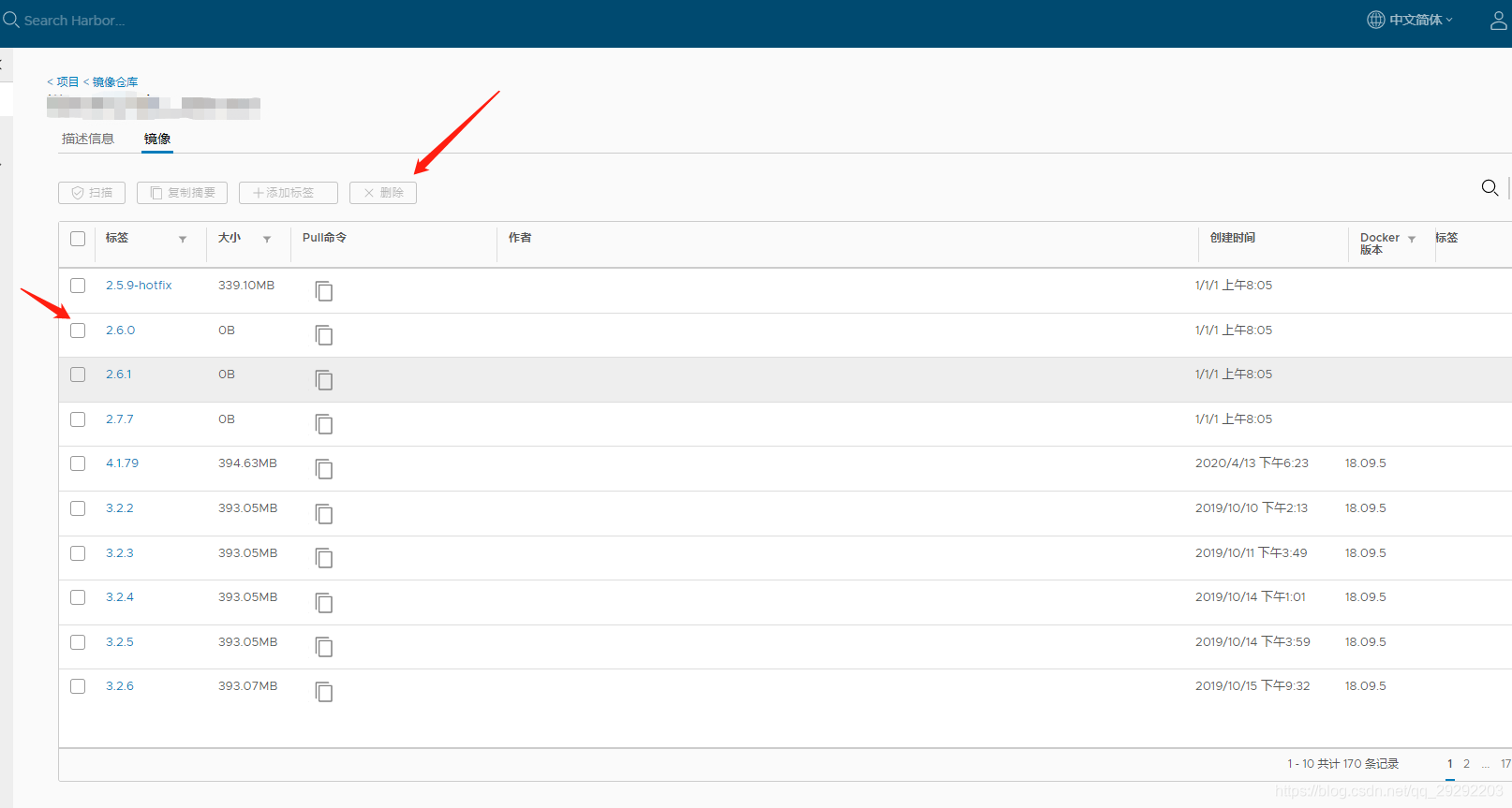Click the Pull命令 column header
This screenshot has width=1512, height=808.
tap(324, 238)
